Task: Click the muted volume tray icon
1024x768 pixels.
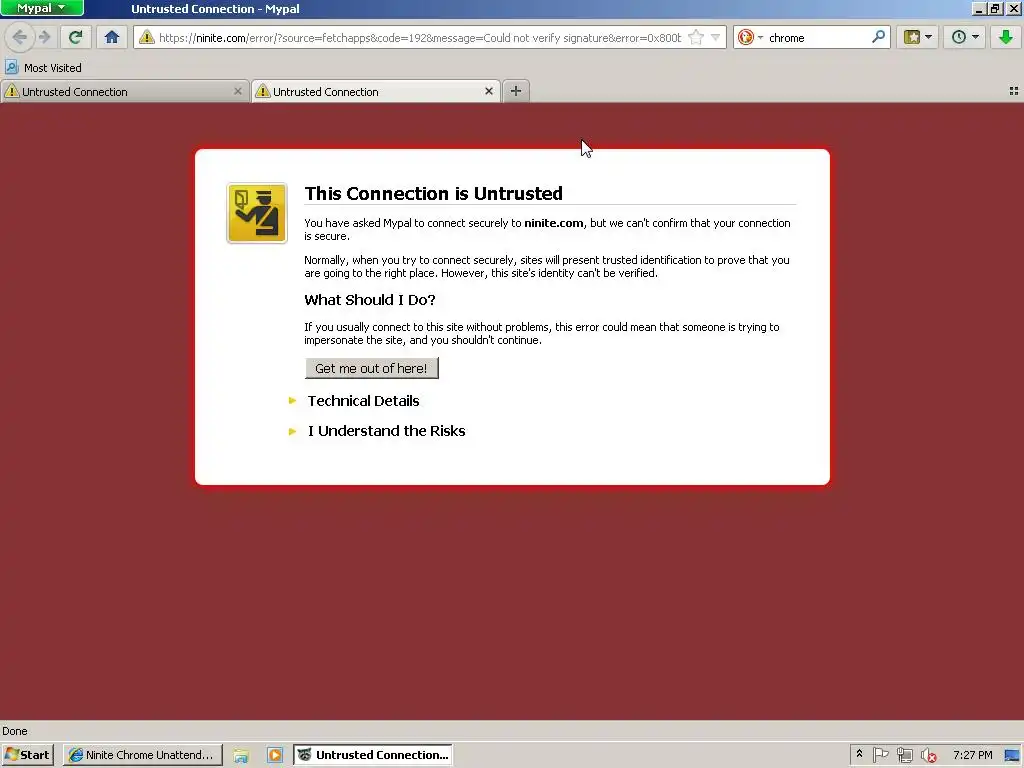Action: tap(928, 755)
